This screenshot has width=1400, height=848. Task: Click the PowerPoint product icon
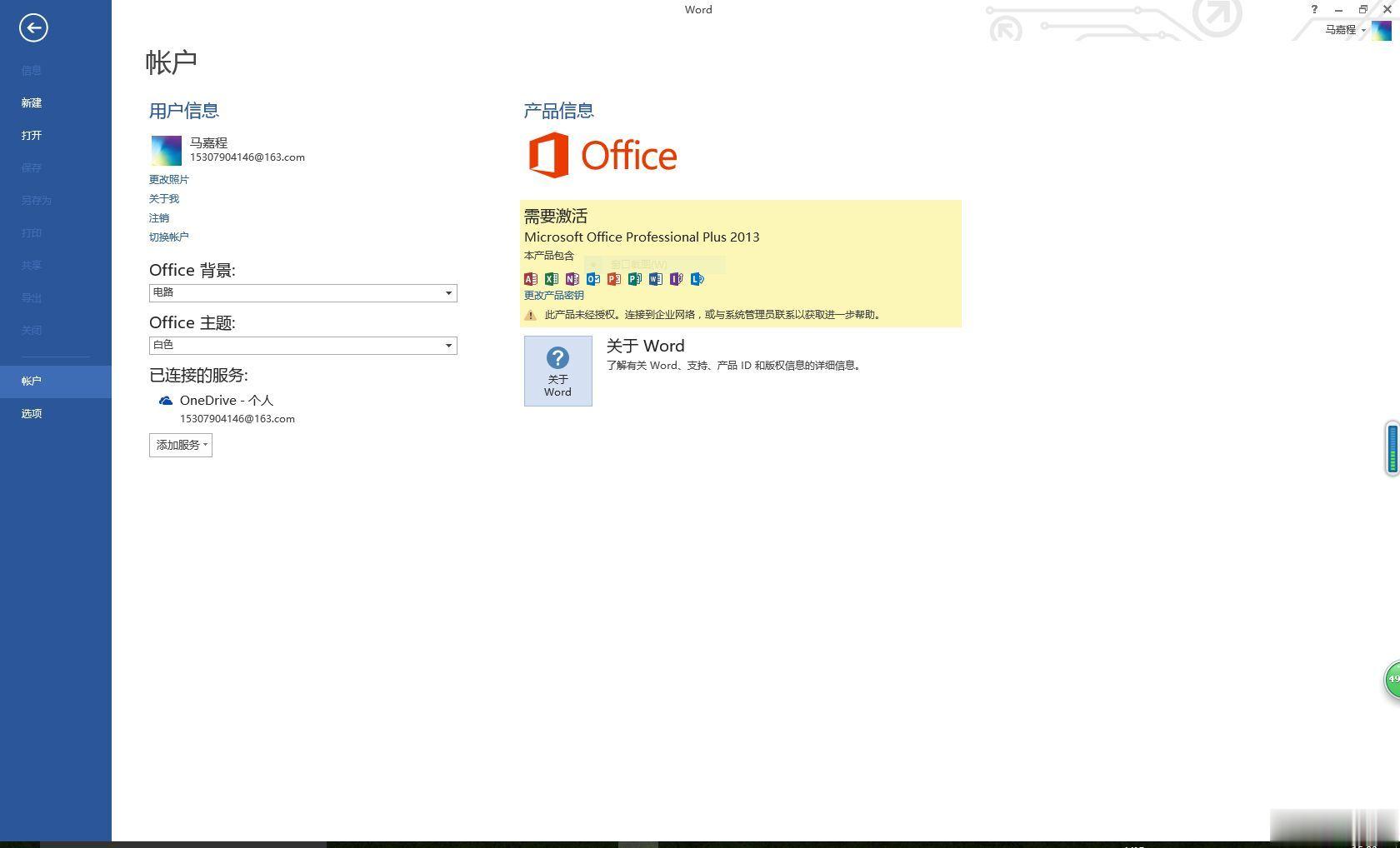coord(614,279)
